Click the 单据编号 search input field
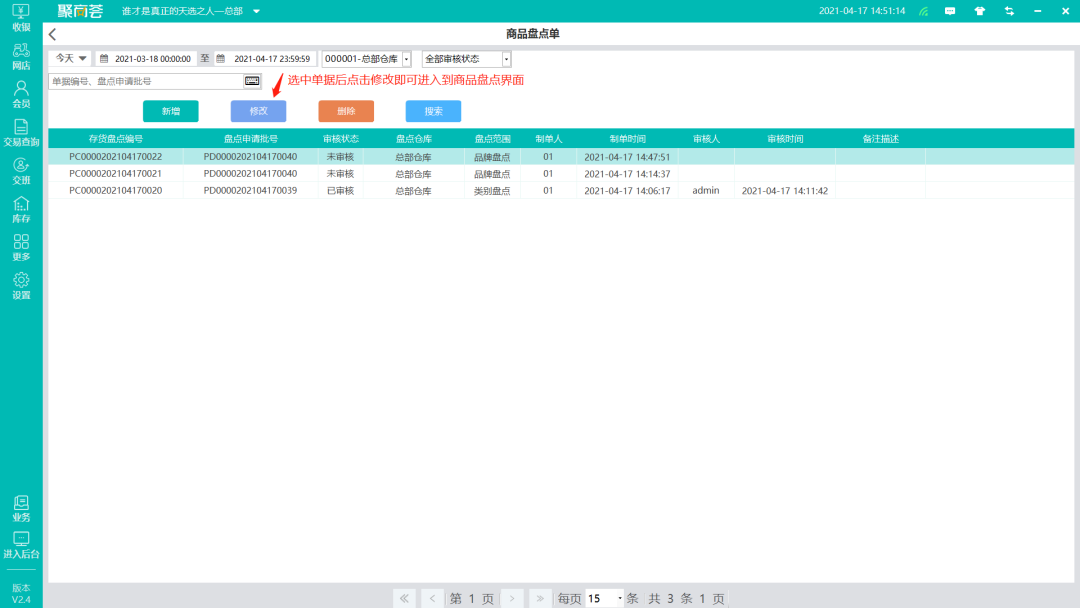1080x608 pixels. pos(145,81)
